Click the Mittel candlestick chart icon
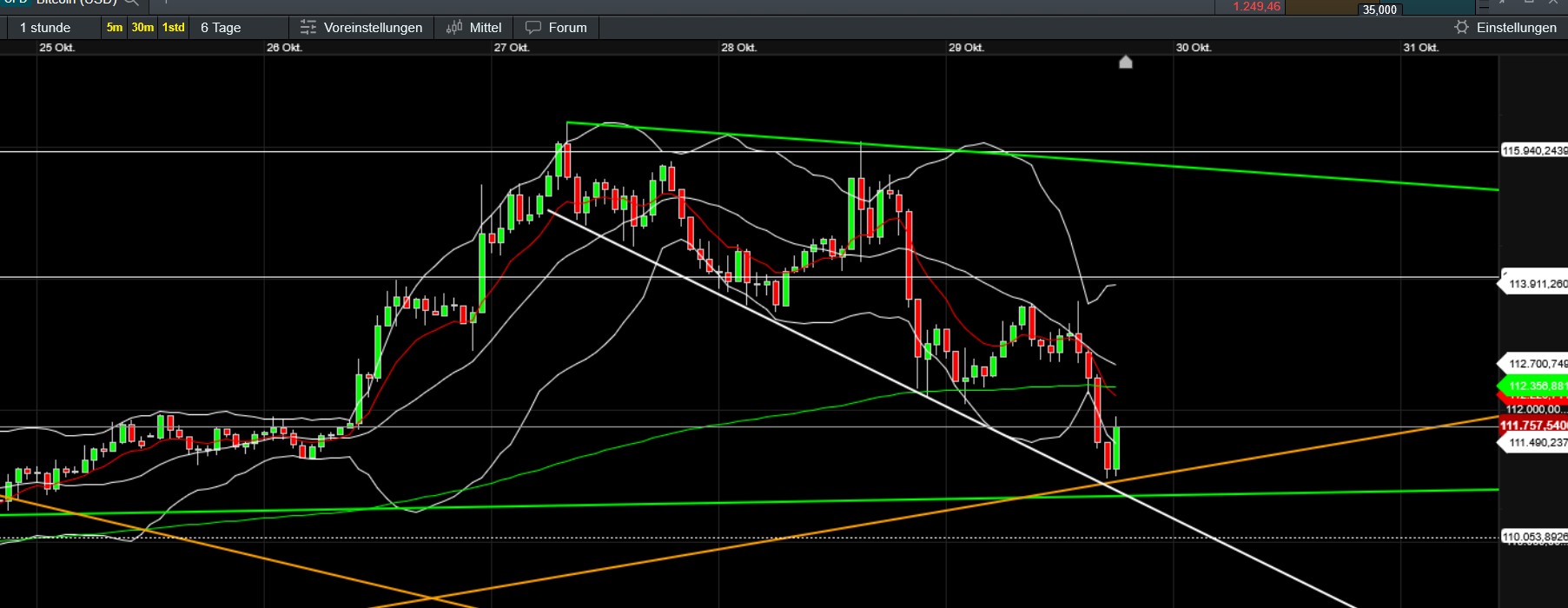The height and width of the screenshot is (608, 1568). pos(454,28)
